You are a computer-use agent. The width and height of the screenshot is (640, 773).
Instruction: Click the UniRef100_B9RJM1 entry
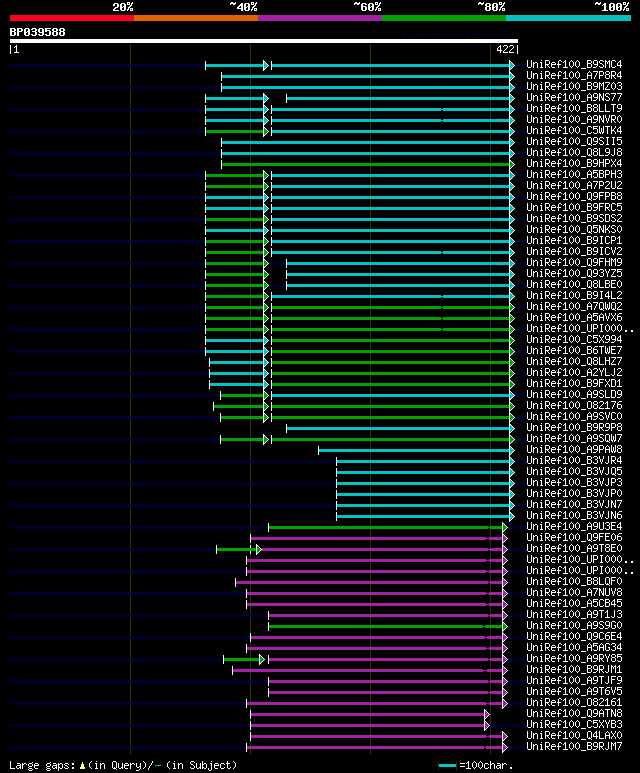click(x=574, y=669)
